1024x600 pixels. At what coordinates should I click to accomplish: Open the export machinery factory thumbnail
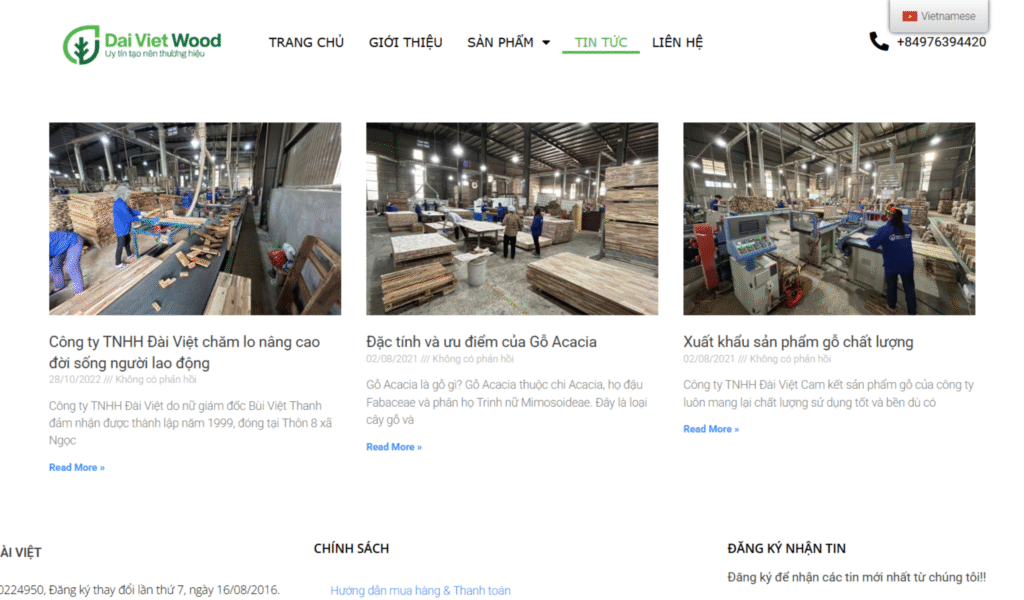[x=829, y=219]
